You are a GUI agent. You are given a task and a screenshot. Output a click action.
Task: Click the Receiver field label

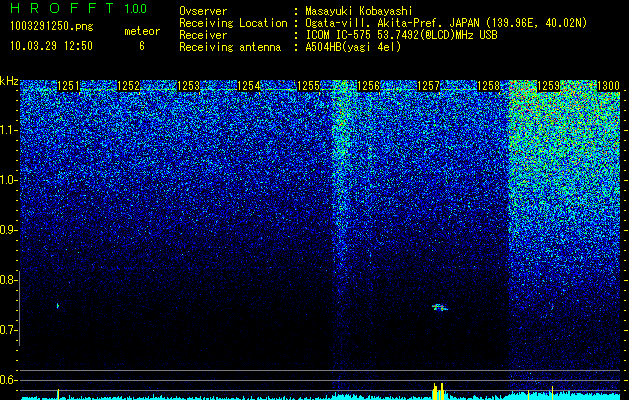(203, 35)
